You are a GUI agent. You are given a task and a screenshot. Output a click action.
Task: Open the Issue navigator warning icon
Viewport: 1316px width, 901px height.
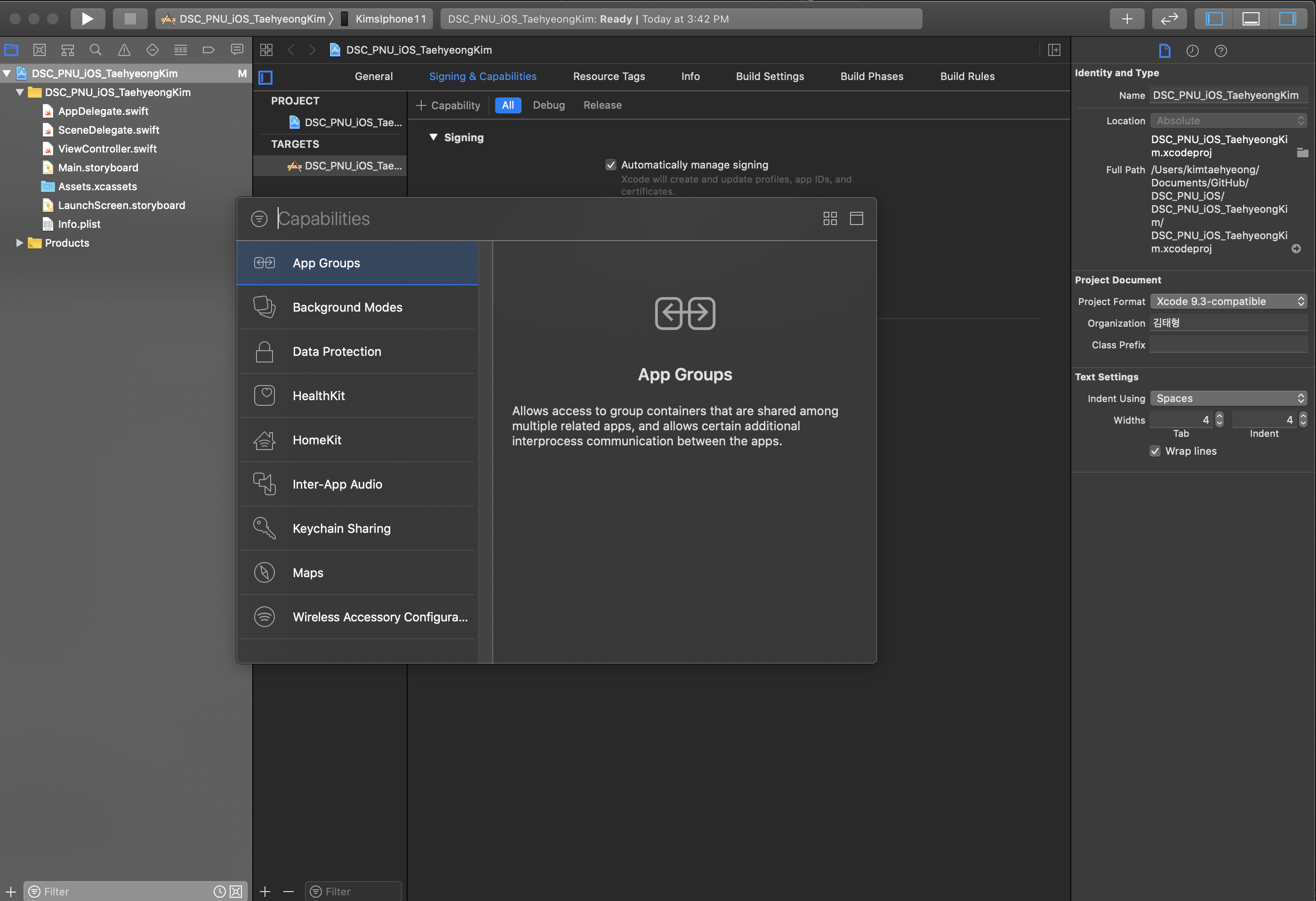(x=124, y=50)
